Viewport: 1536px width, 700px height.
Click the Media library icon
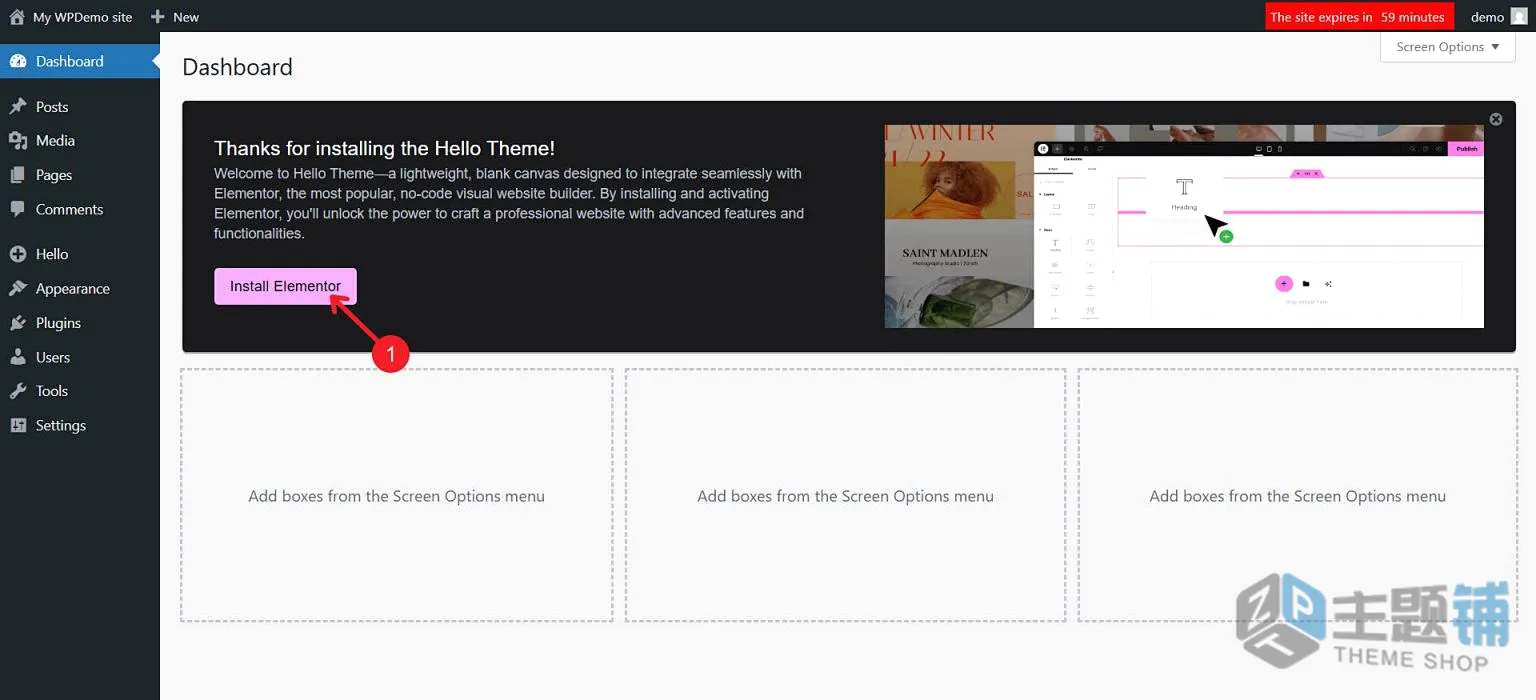click(18, 141)
